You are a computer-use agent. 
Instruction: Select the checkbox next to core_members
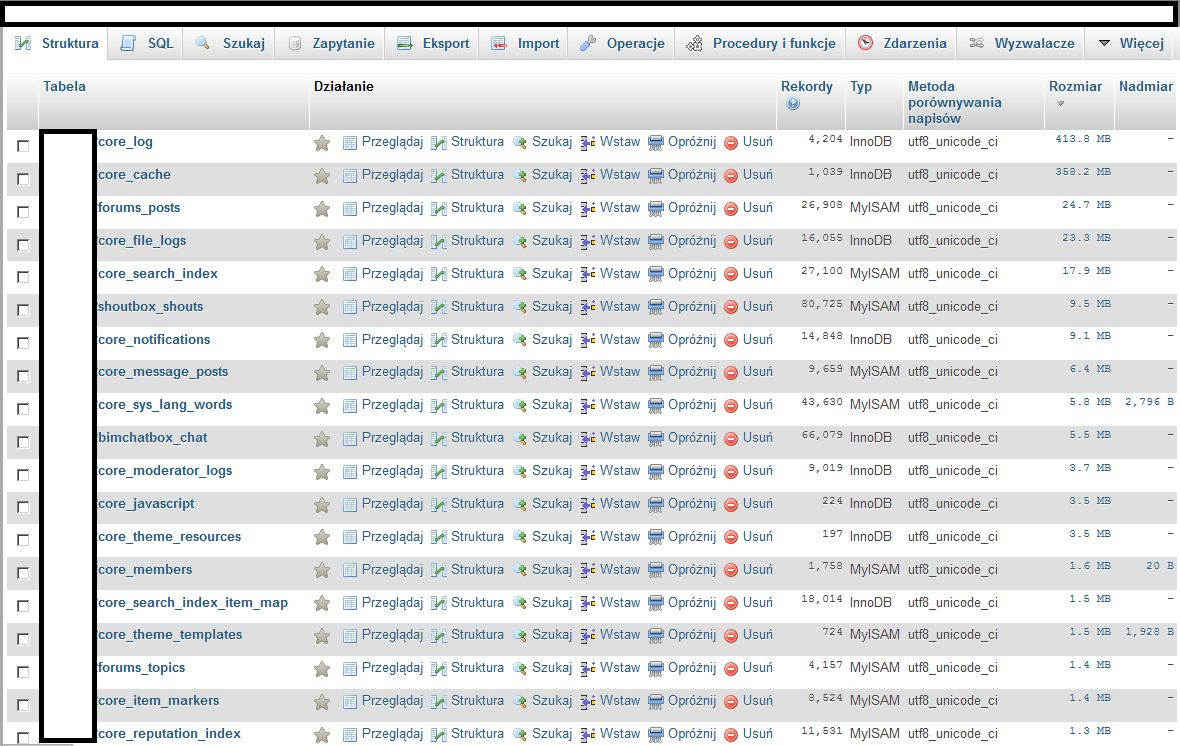[23, 573]
